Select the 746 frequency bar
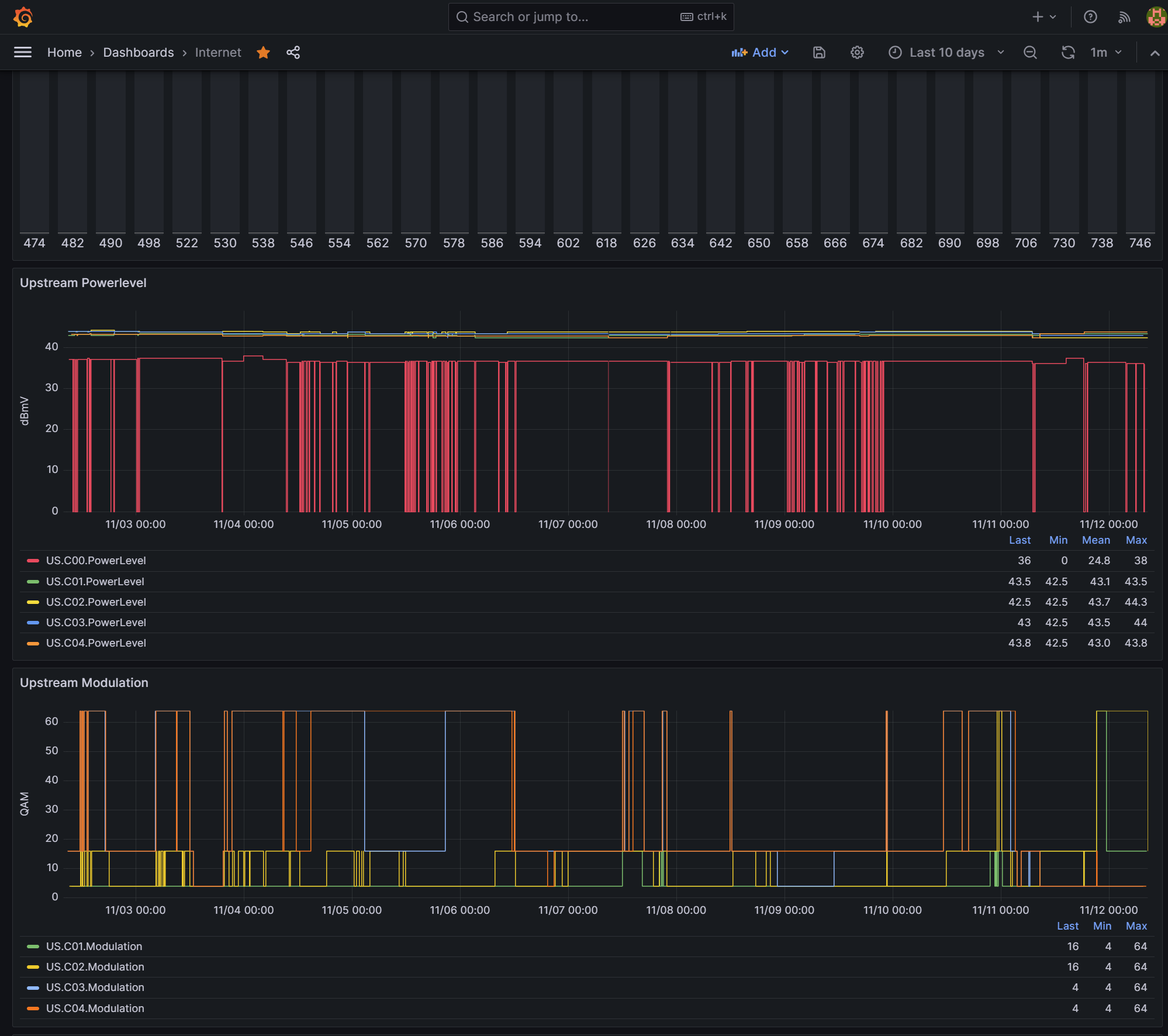Image resolution: width=1168 pixels, height=1036 pixels. [x=1140, y=153]
